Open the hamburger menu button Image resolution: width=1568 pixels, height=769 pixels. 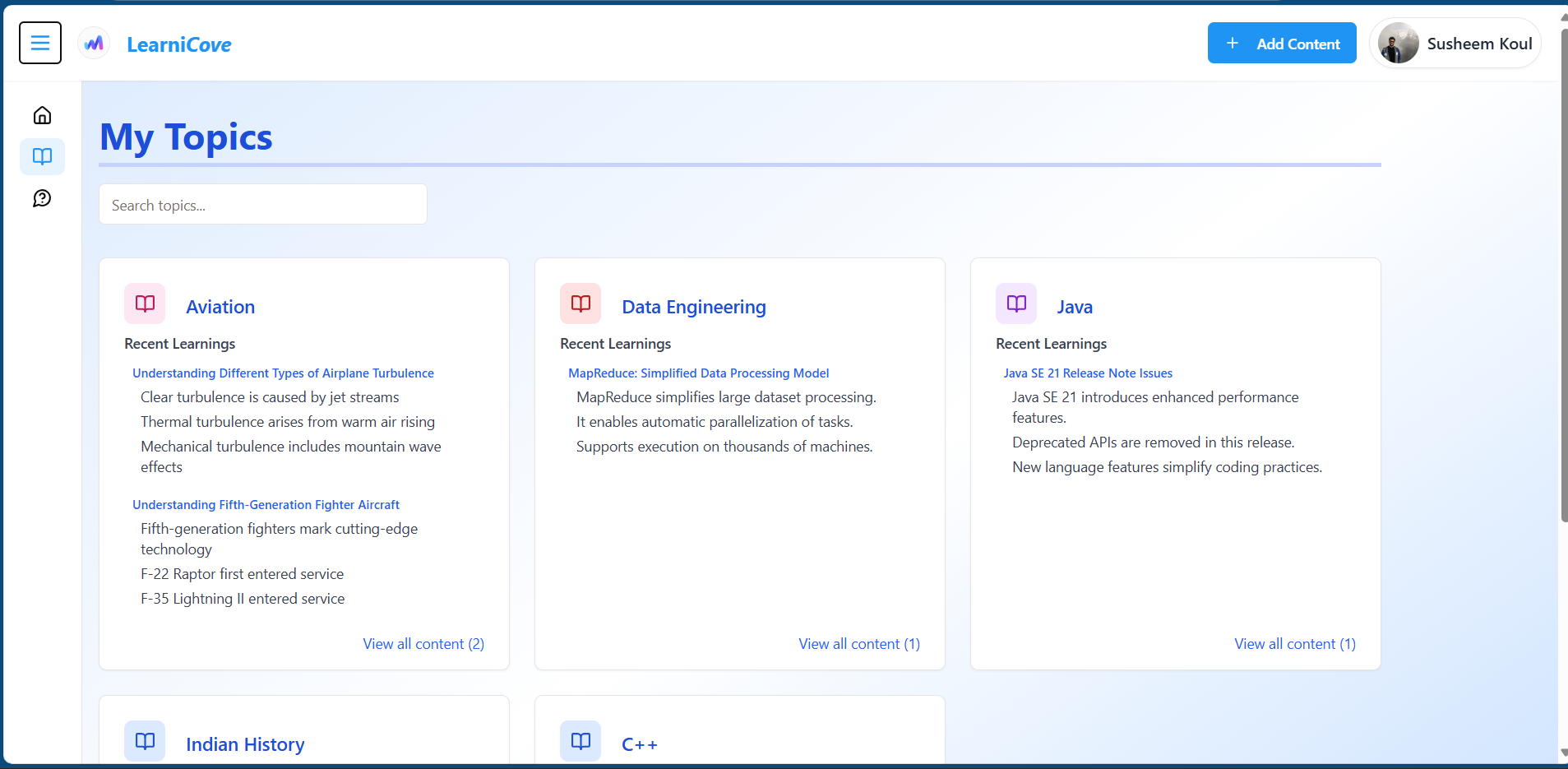coord(40,43)
